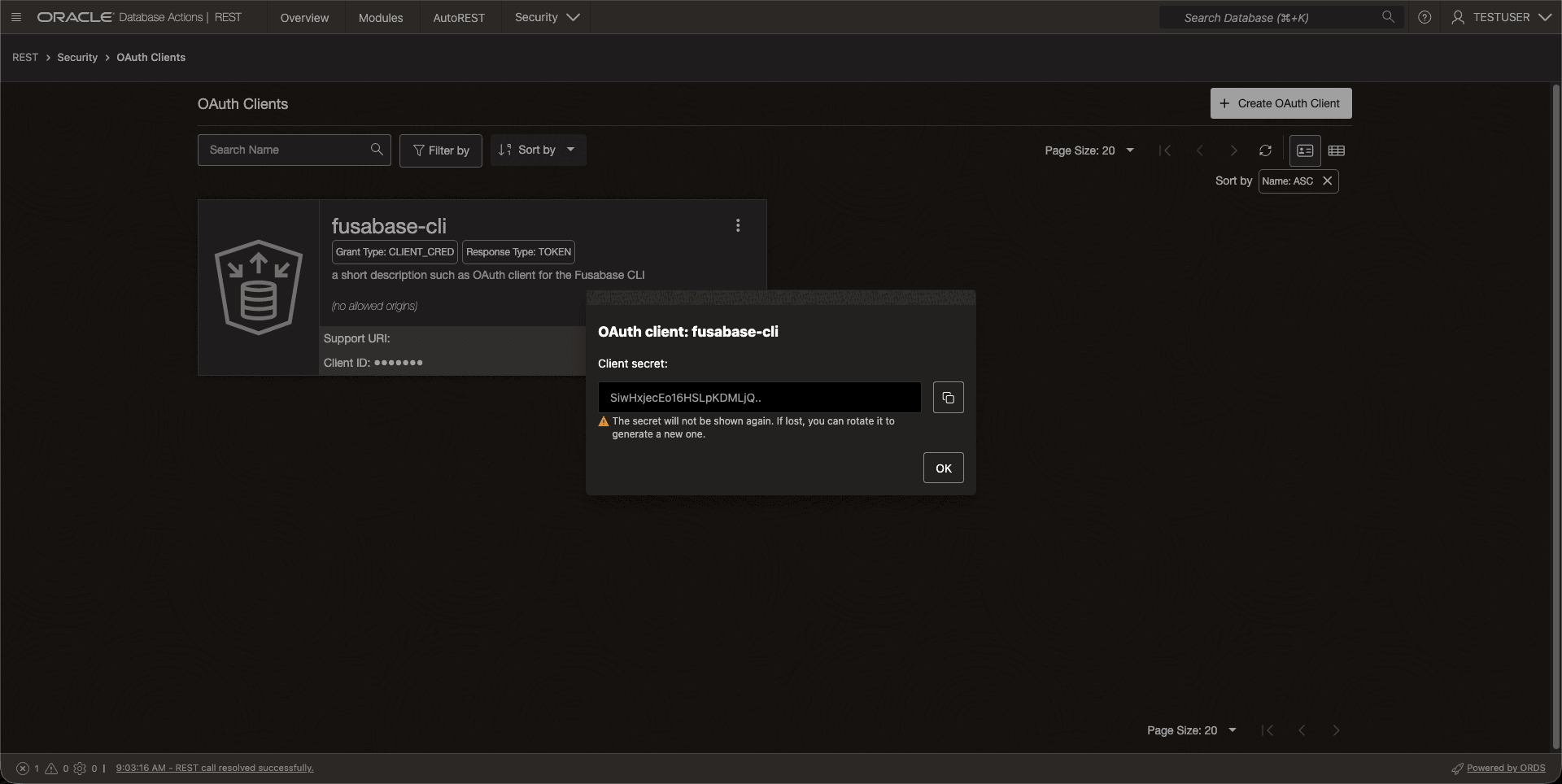1562x784 pixels.
Task: Click the fusabase-cli shield database icon
Action: [x=259, y=287]
